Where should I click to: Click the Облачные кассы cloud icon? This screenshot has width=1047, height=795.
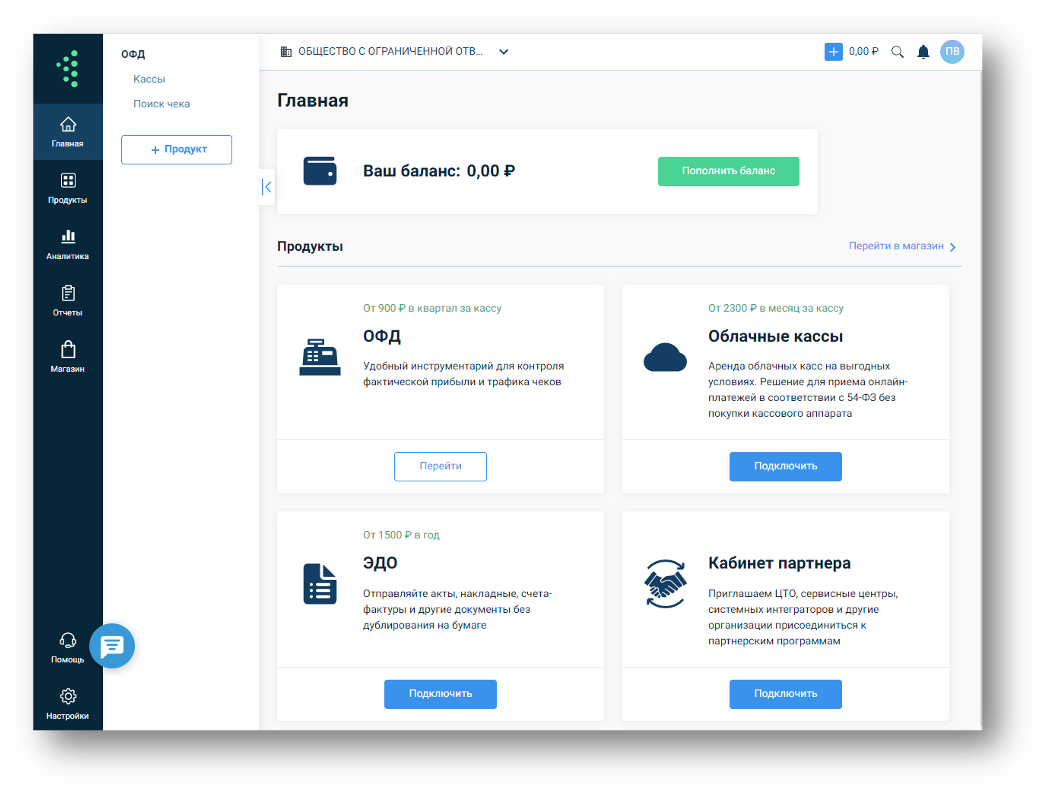point(665,357)
